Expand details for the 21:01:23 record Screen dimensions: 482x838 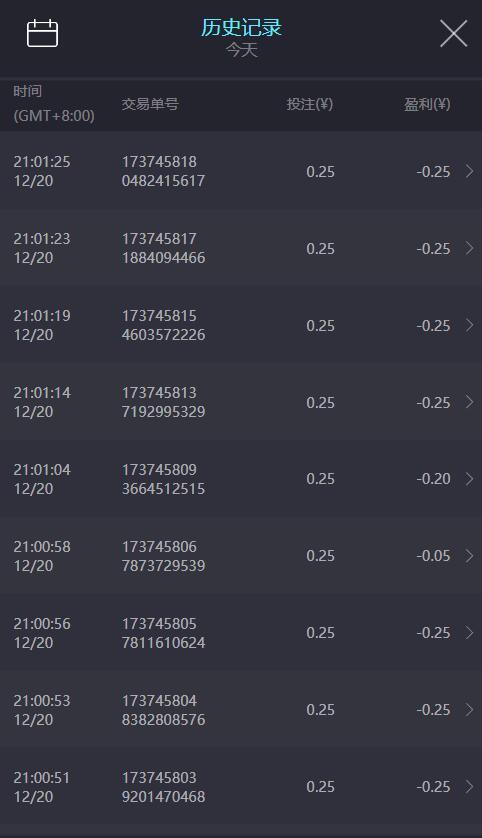click(x=469, y=248)
